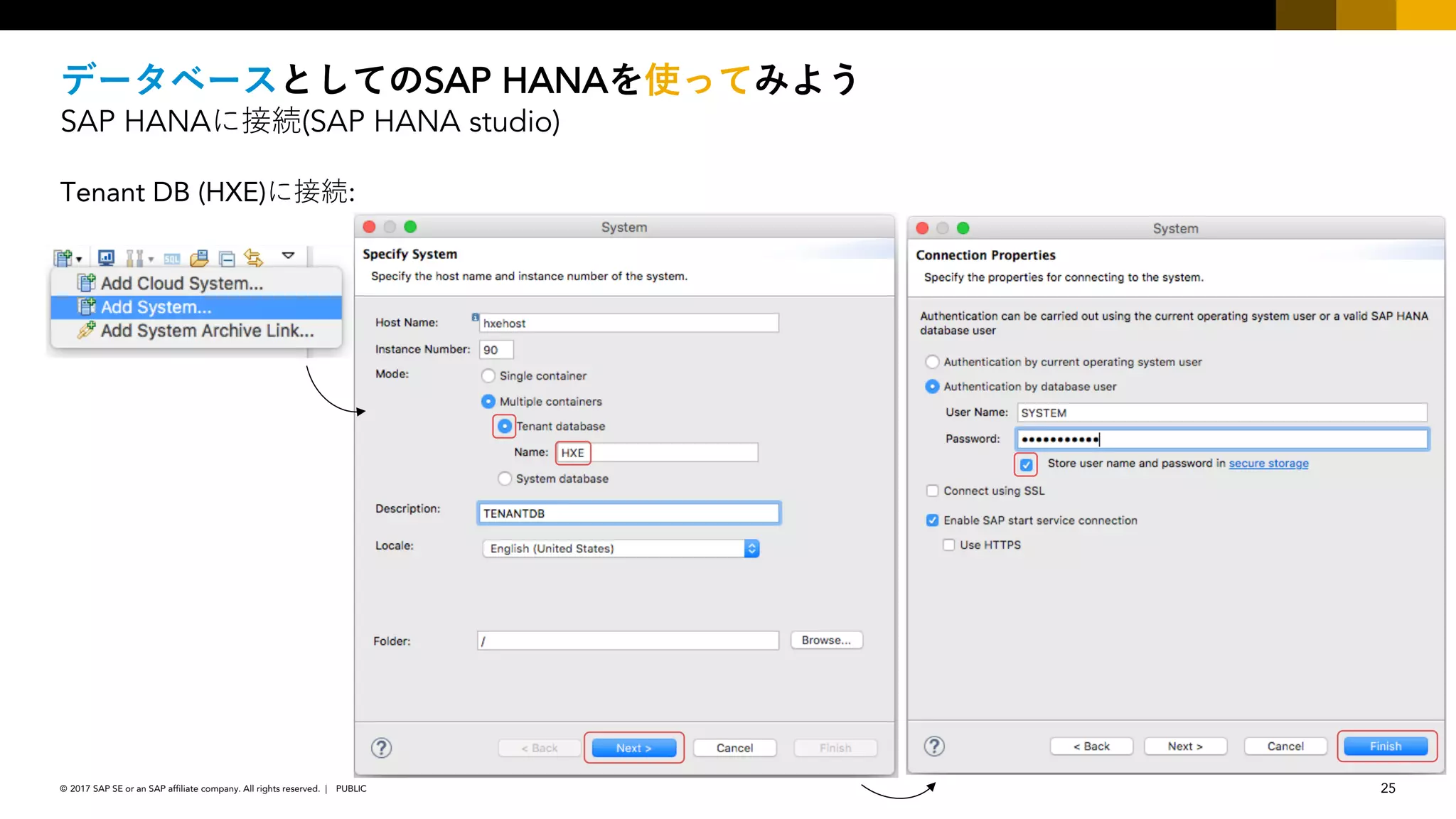Screen dimensions: 1456x819
Task: Toggle store user name and password checkbox
Action: [1026, 465]
